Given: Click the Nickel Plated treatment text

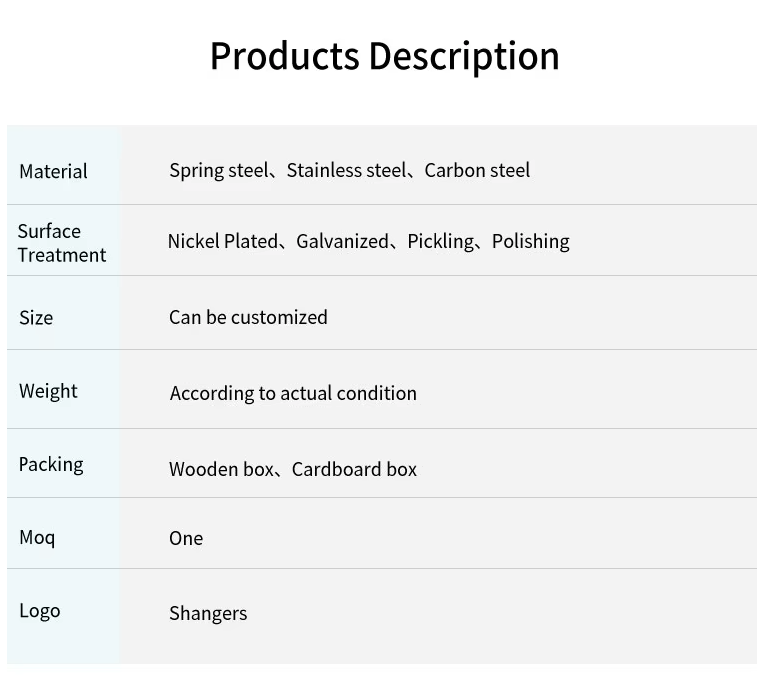Looking at the screenshot, I should (222, 241).
